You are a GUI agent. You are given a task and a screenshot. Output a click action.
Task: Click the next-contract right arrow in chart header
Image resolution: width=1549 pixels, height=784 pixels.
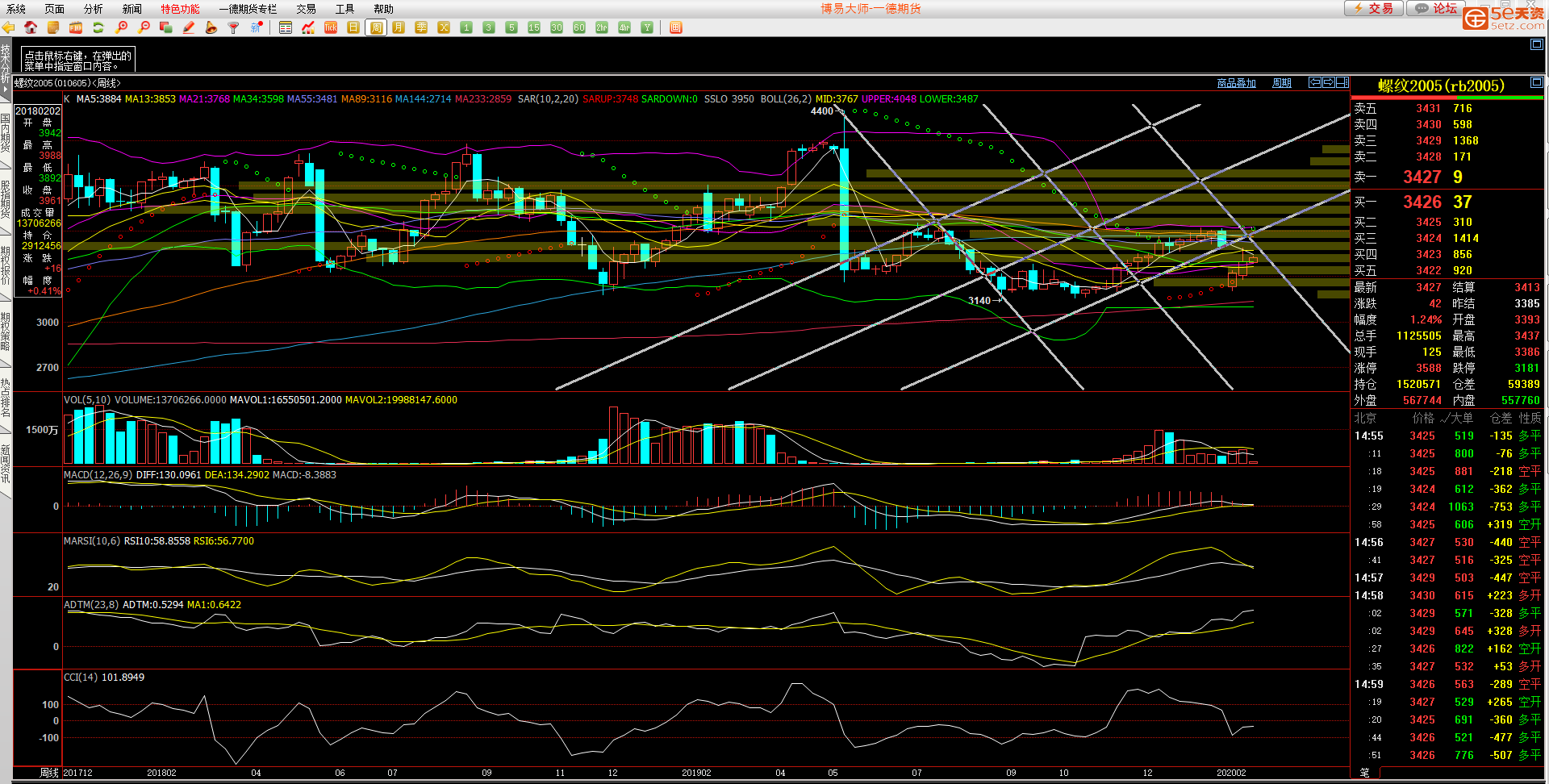coord(1328,82)
